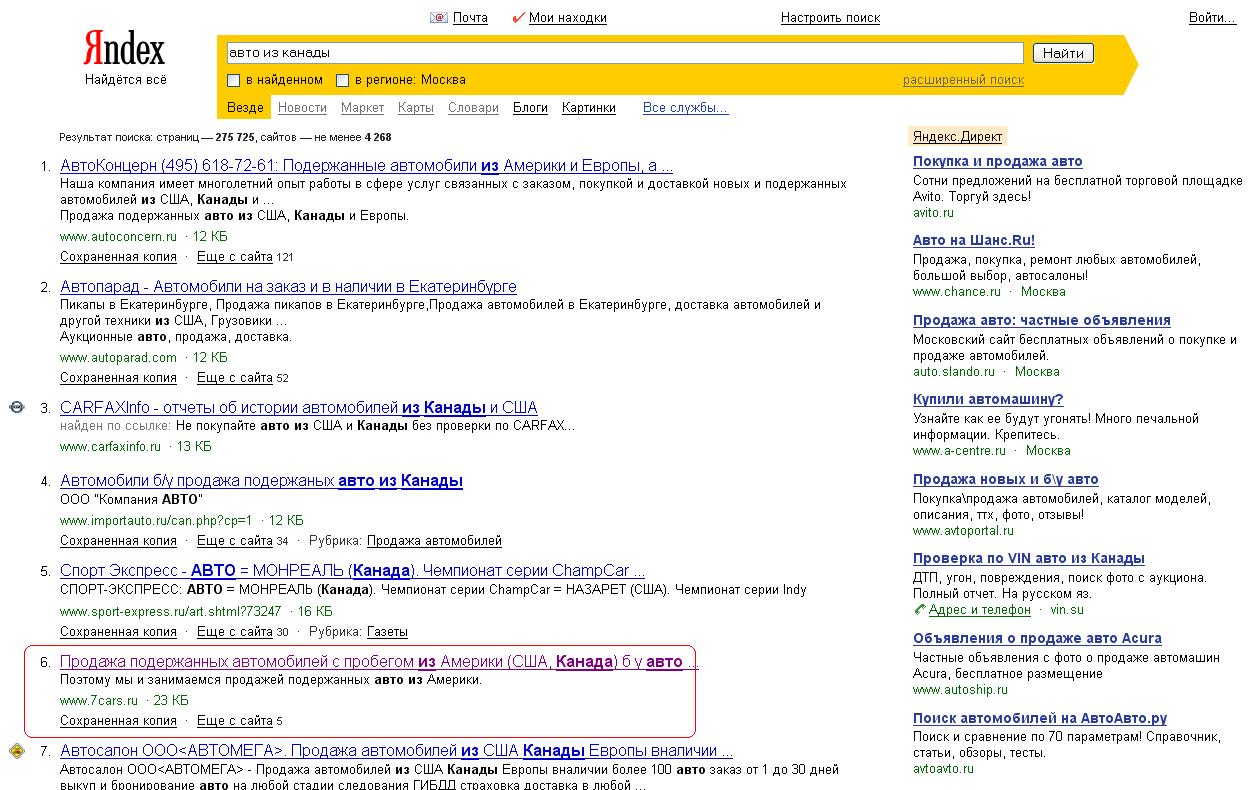
Task: Open the 7cars.ru result title
Action: pos(379,662)
